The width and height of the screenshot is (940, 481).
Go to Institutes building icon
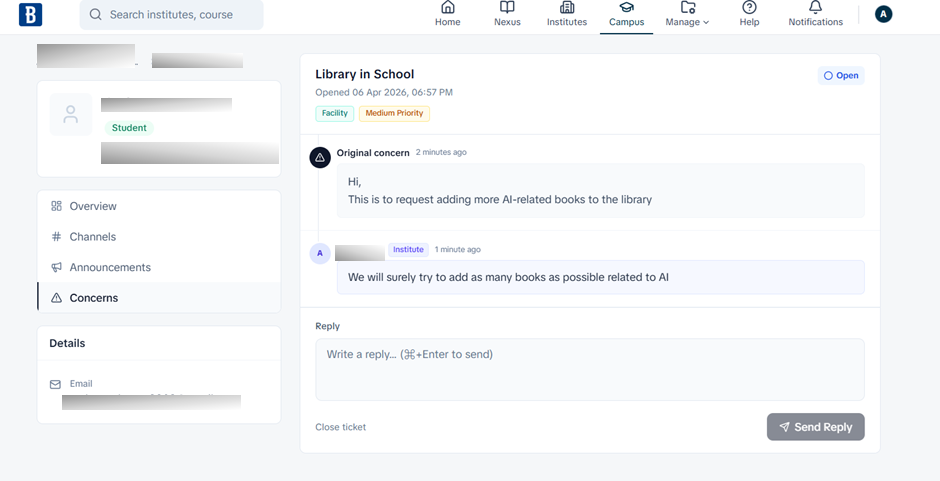(567, 8)
